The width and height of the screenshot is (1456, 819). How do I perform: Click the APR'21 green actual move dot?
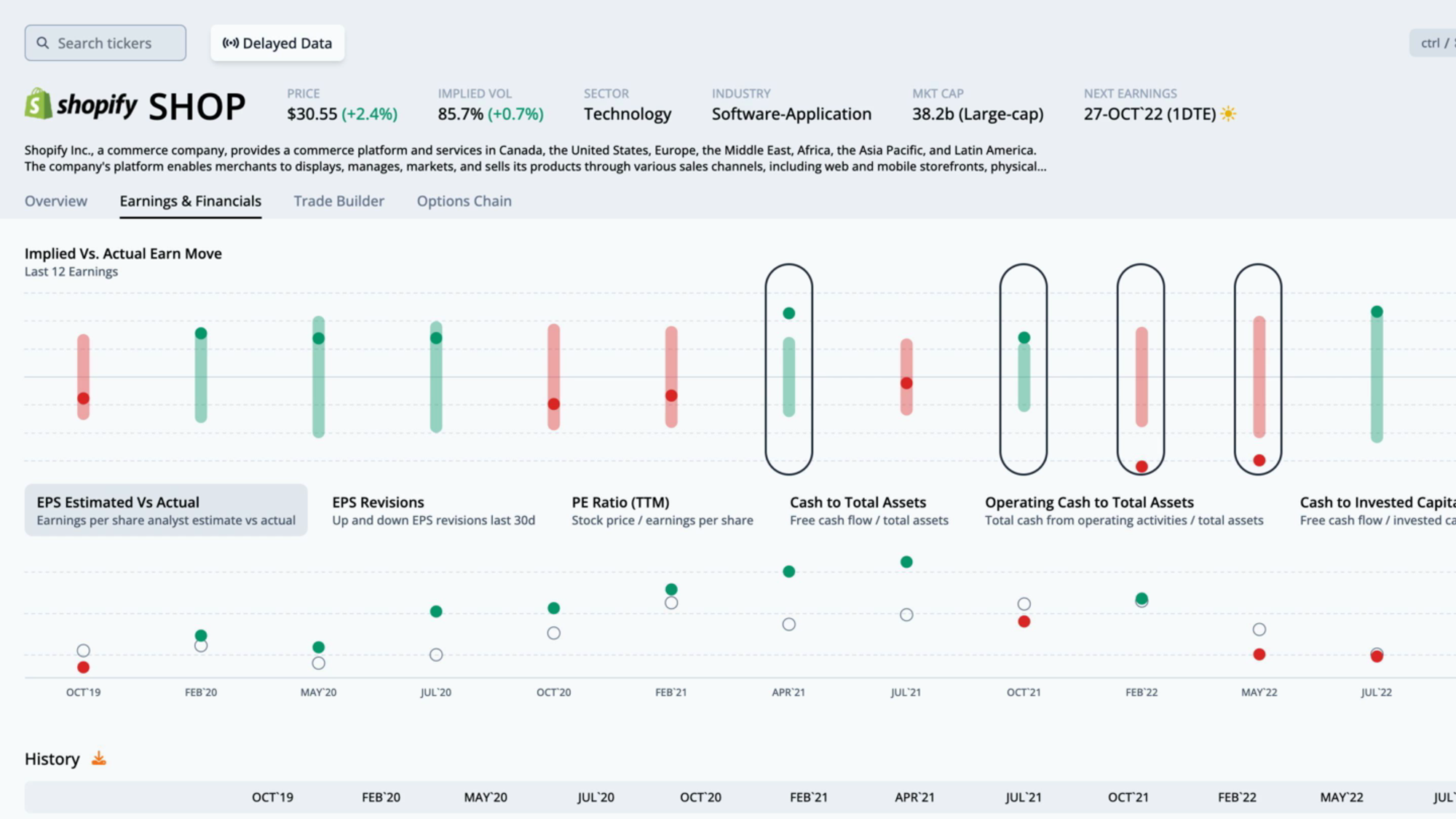(788, 313)
